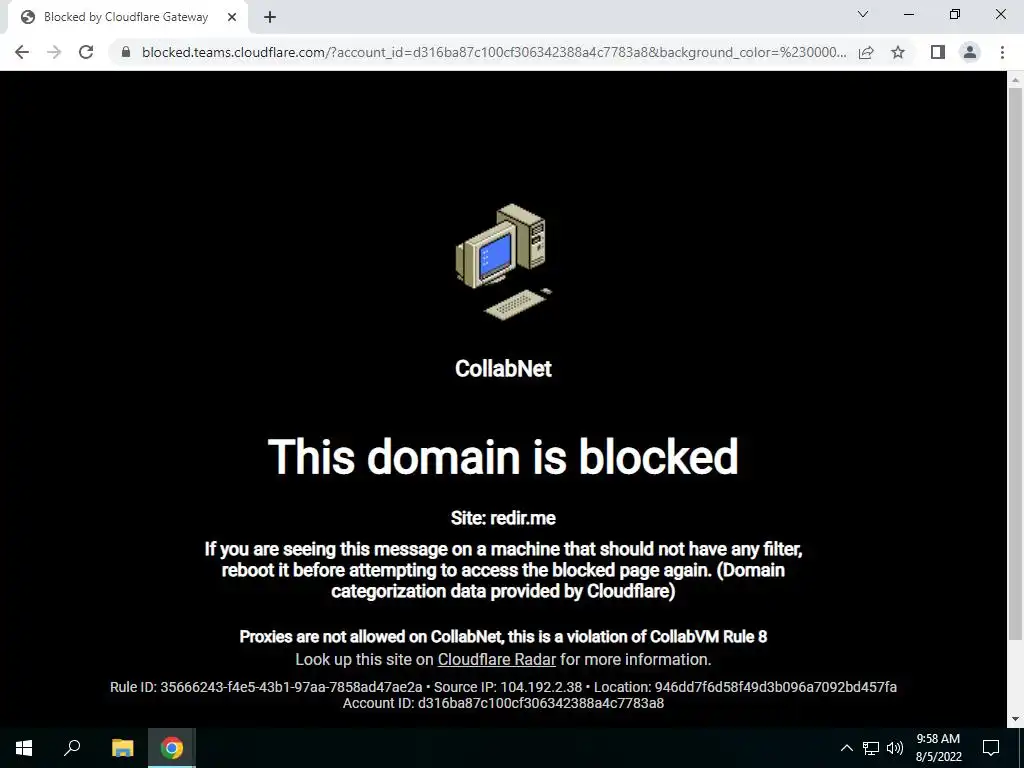
Task: Open a new browser tab
Action: 270,18
